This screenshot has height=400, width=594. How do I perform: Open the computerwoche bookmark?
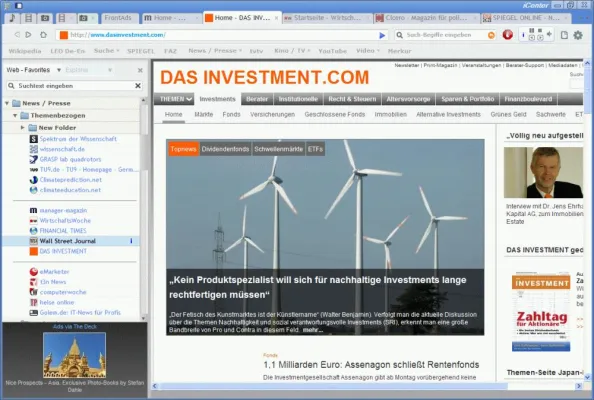(x=63, y=292)
